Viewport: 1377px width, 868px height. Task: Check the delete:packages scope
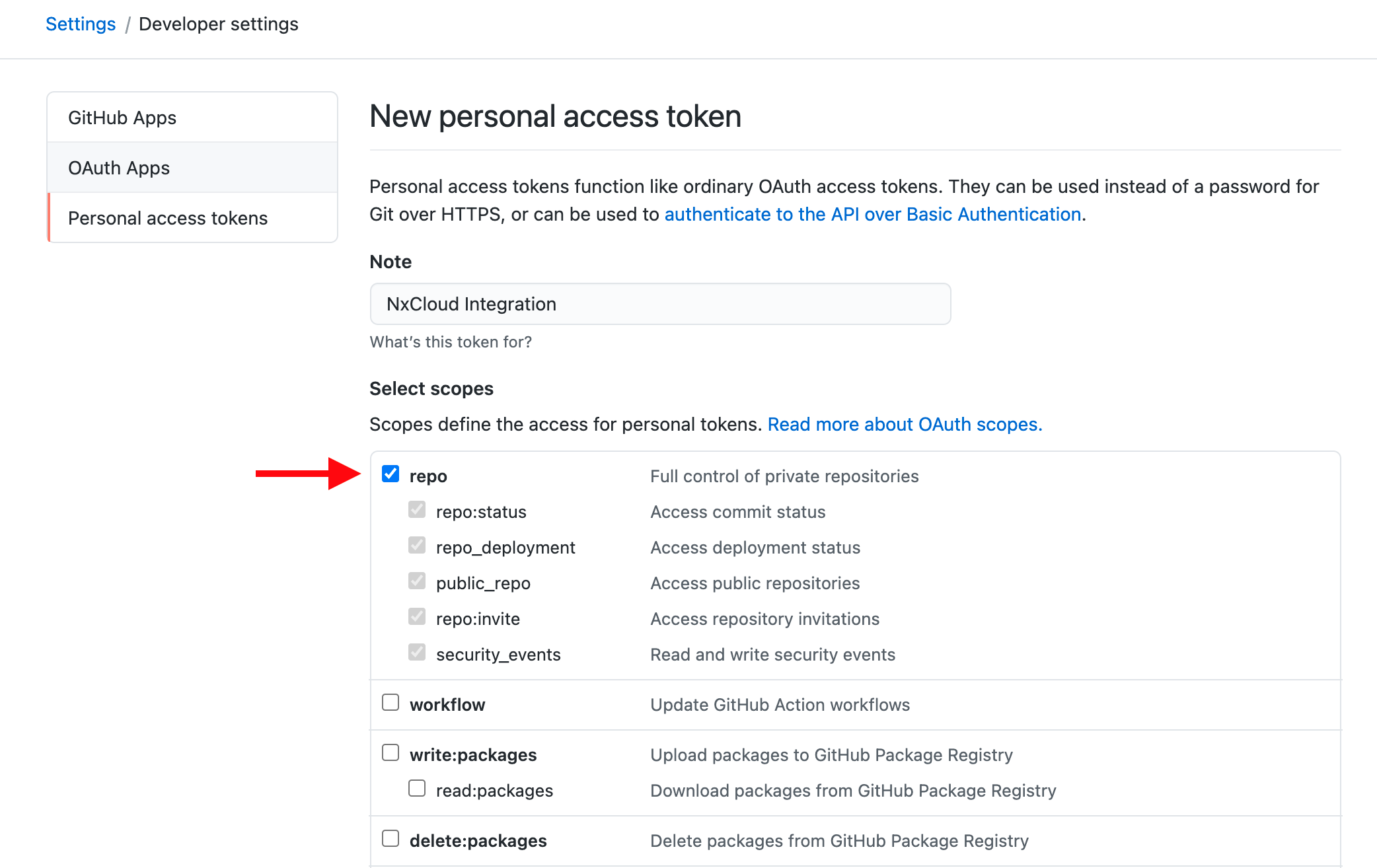pos(391,838)
